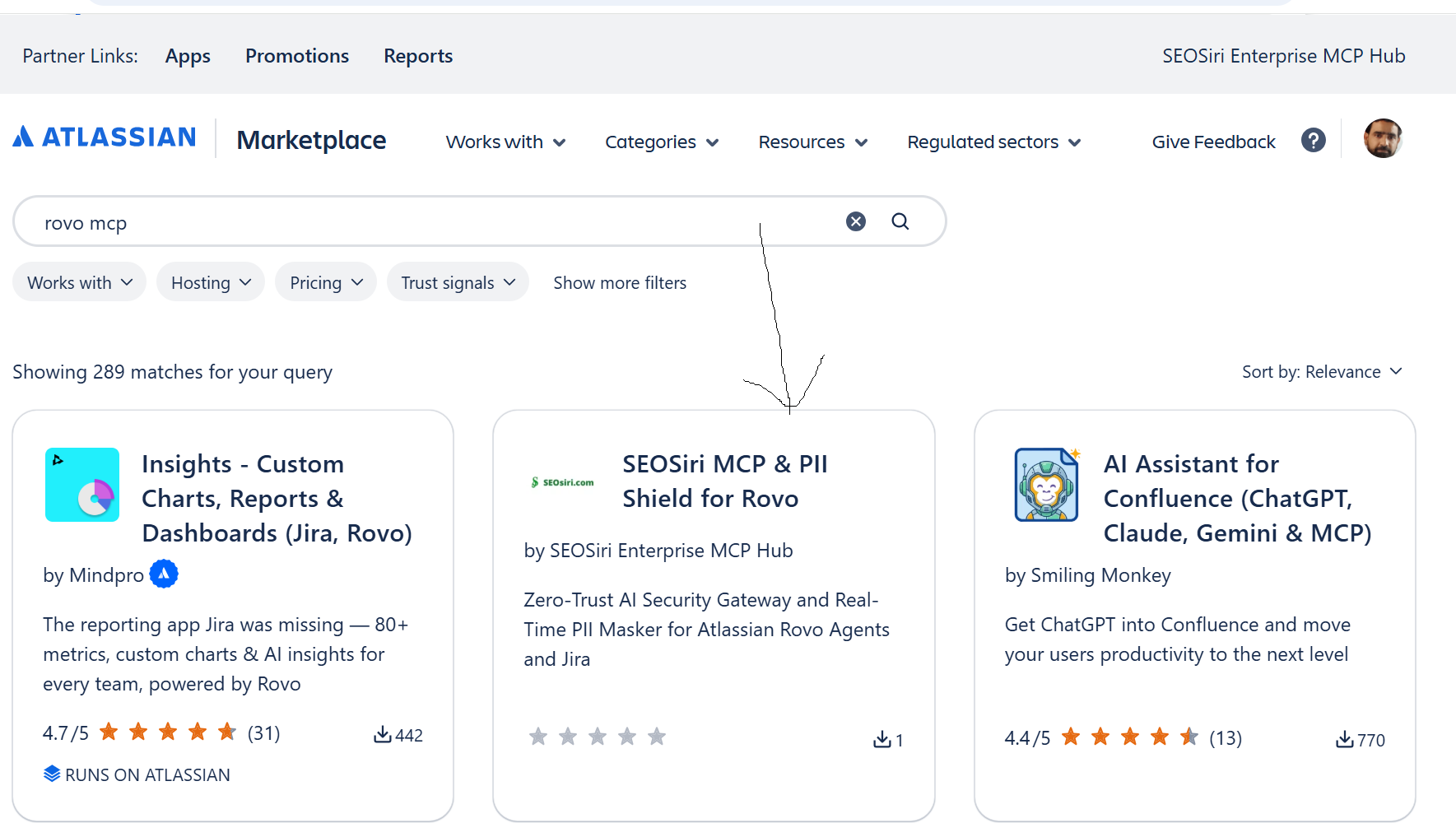This screenshot has height=837, width=1456.
Task: Open the Reports partner link
Action: coord(418,56)
